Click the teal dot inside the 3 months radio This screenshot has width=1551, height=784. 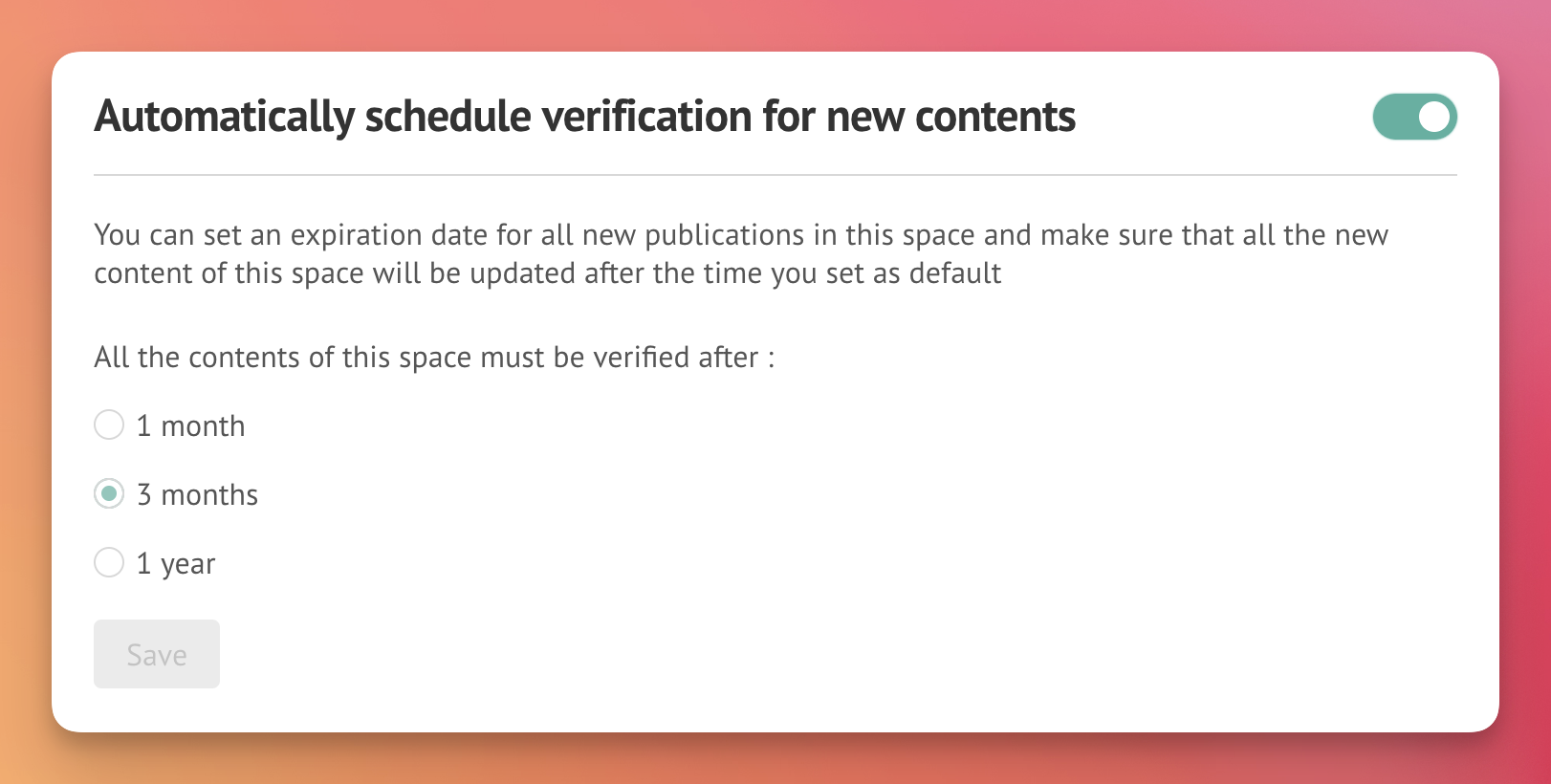click(x=109, y=493)
